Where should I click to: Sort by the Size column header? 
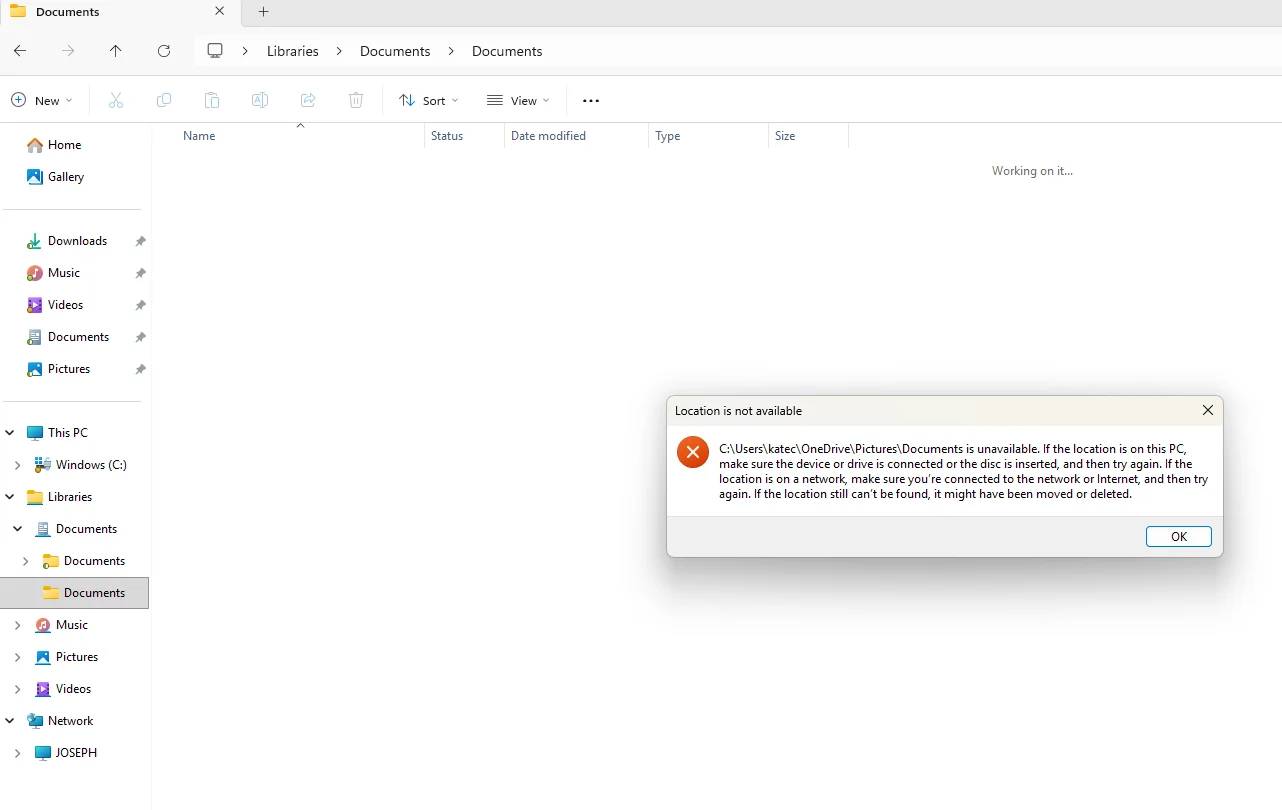coord(785,136)
